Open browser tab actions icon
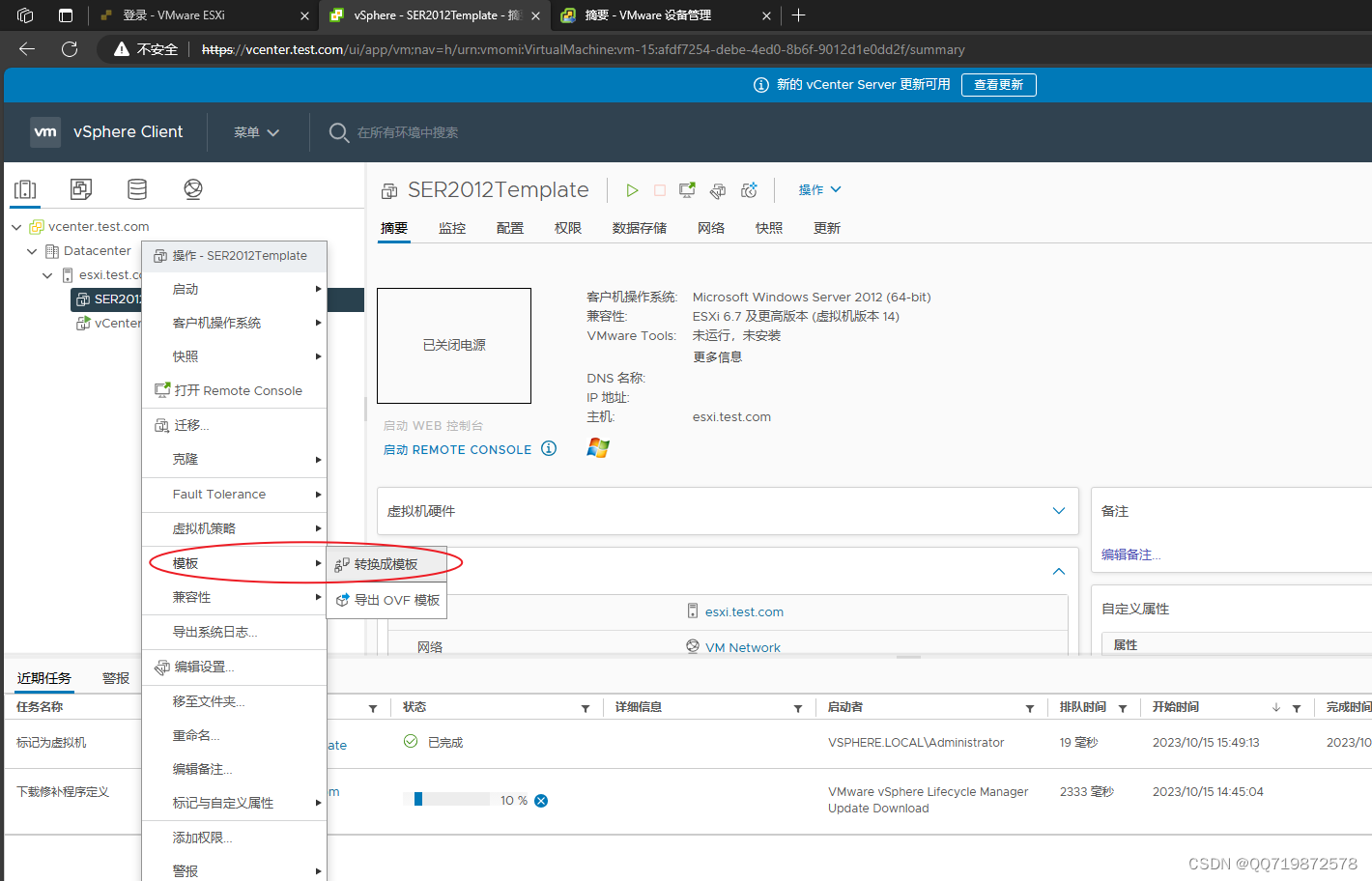 point(66,14)
